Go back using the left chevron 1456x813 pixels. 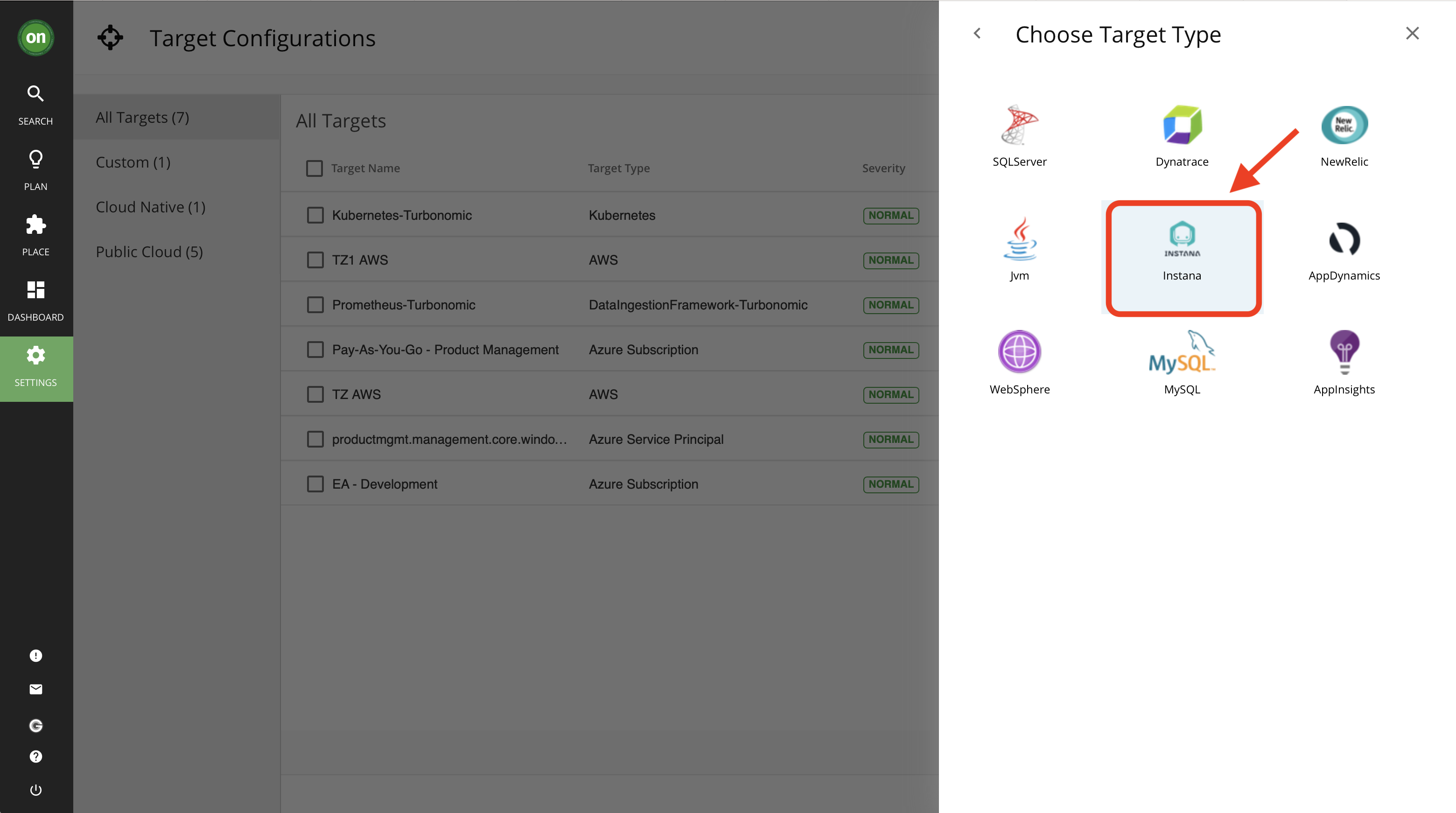pyautogui.click(x=977, y=33)
